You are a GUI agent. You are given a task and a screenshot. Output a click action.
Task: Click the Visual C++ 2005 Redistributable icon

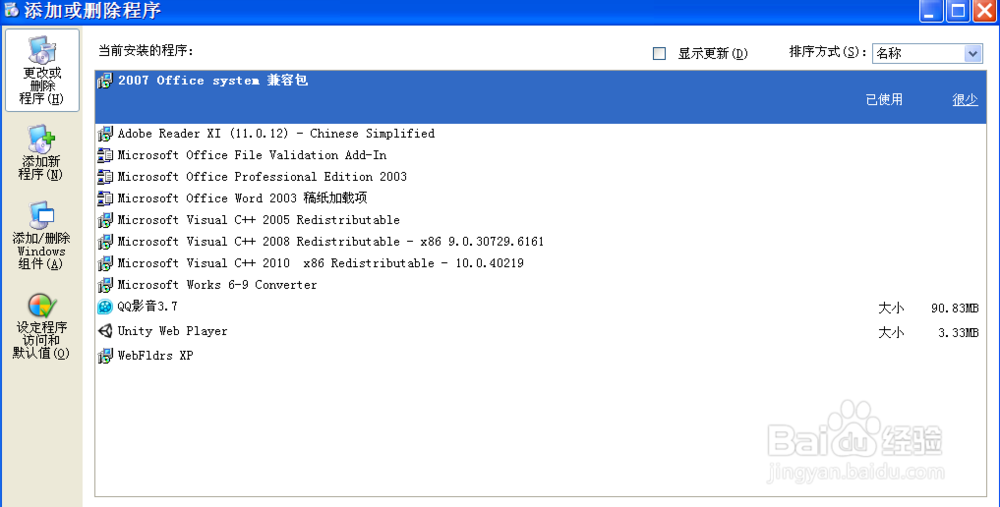click(105, 221)
